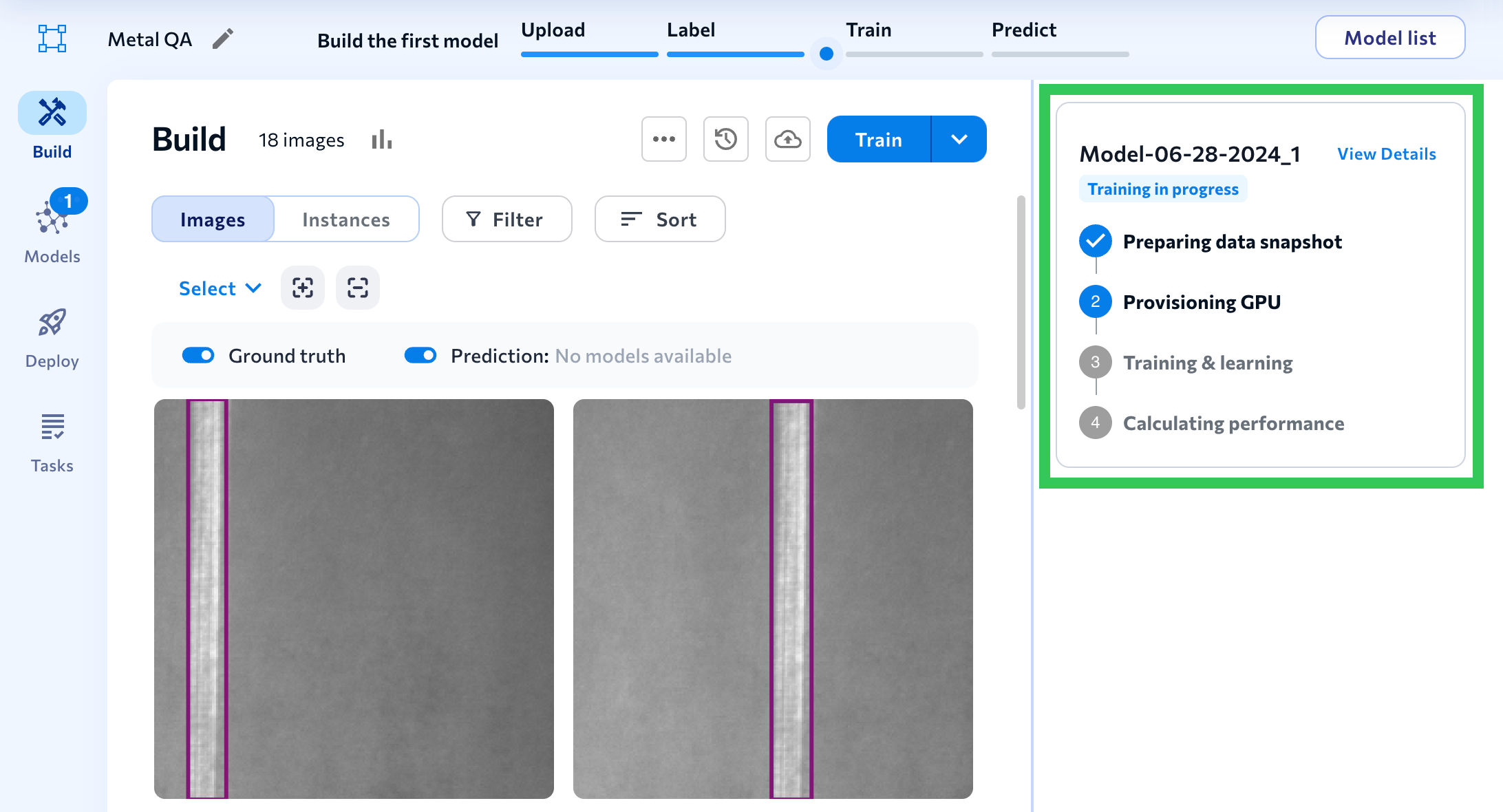The width and height of the screenshot is (1503, 812).
Task: Expand the Train button dropdown arrow
Action: click(959, 139)
